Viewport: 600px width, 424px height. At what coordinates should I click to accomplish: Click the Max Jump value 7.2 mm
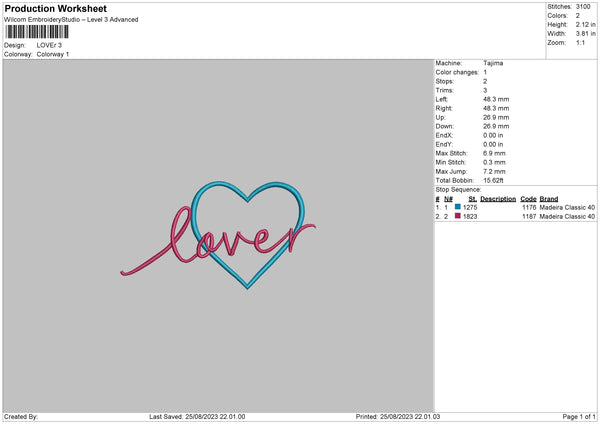coord(494,171)
